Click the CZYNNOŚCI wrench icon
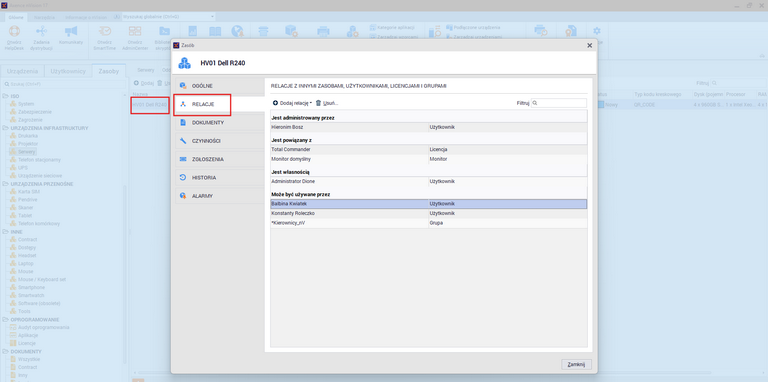This screenshot has width=768, height=382. tap(183, 141)
